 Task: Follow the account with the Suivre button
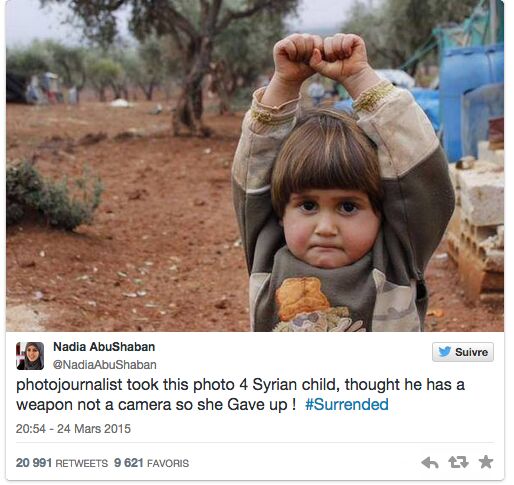pos(463,352)
